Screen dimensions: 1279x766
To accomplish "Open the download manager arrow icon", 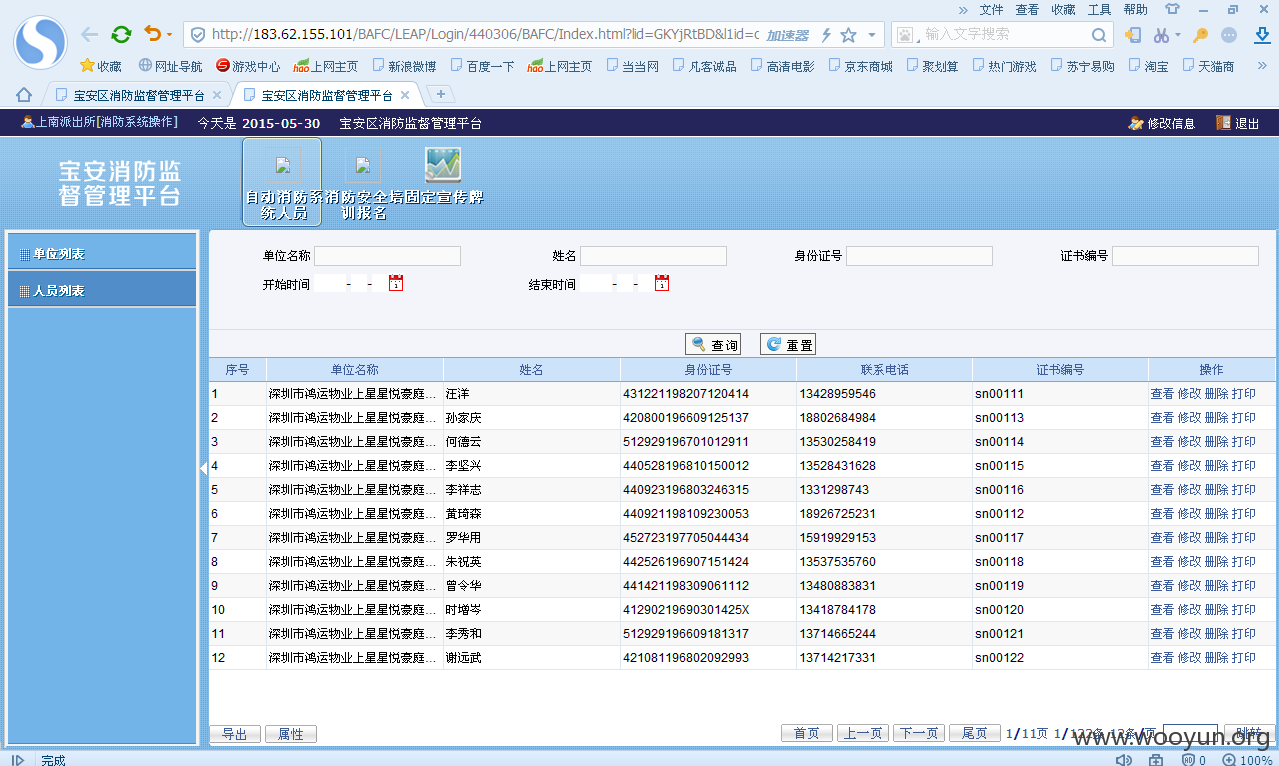I will pyautogui.click(x=1262, y=35).
